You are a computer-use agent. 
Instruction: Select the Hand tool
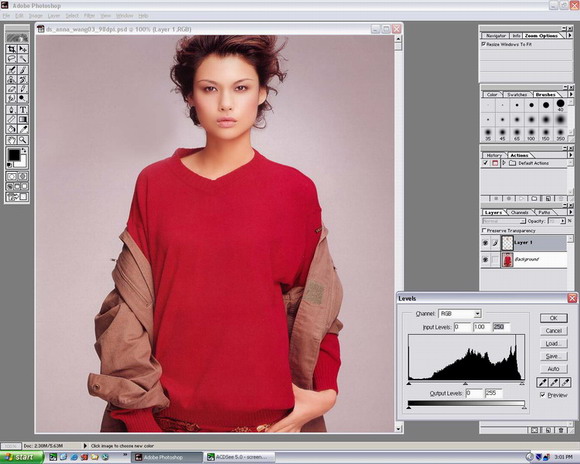click(11, 140)
